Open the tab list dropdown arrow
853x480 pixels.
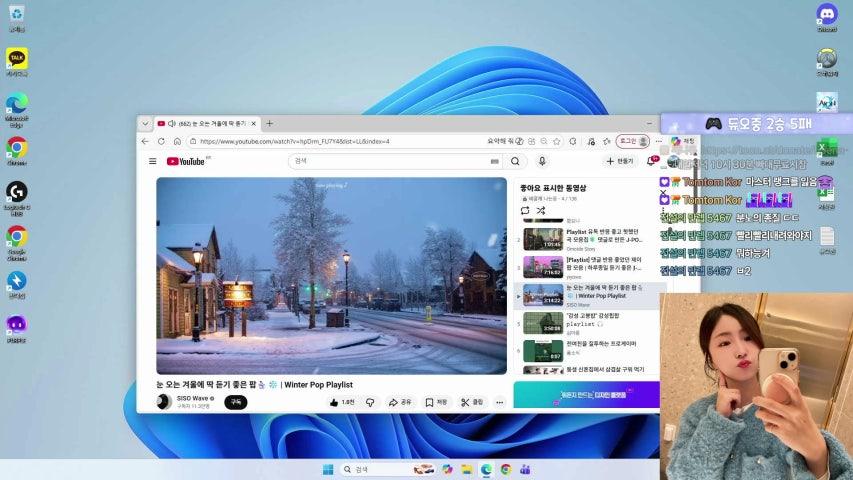pyautogui.click(x=145, y=123)
